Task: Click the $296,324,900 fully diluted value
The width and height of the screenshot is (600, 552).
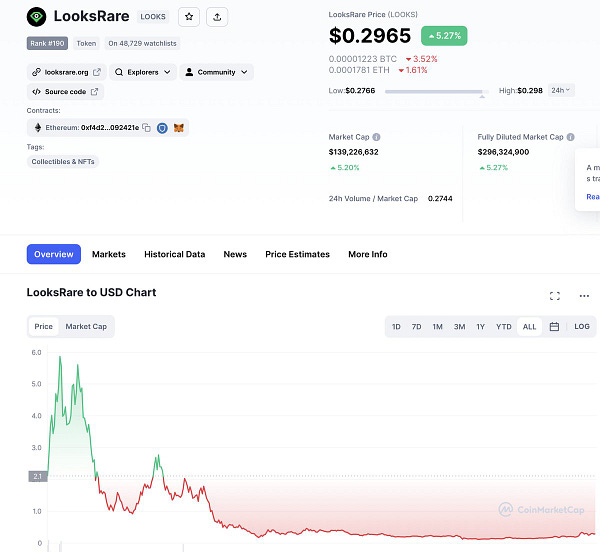Action: 503,152
